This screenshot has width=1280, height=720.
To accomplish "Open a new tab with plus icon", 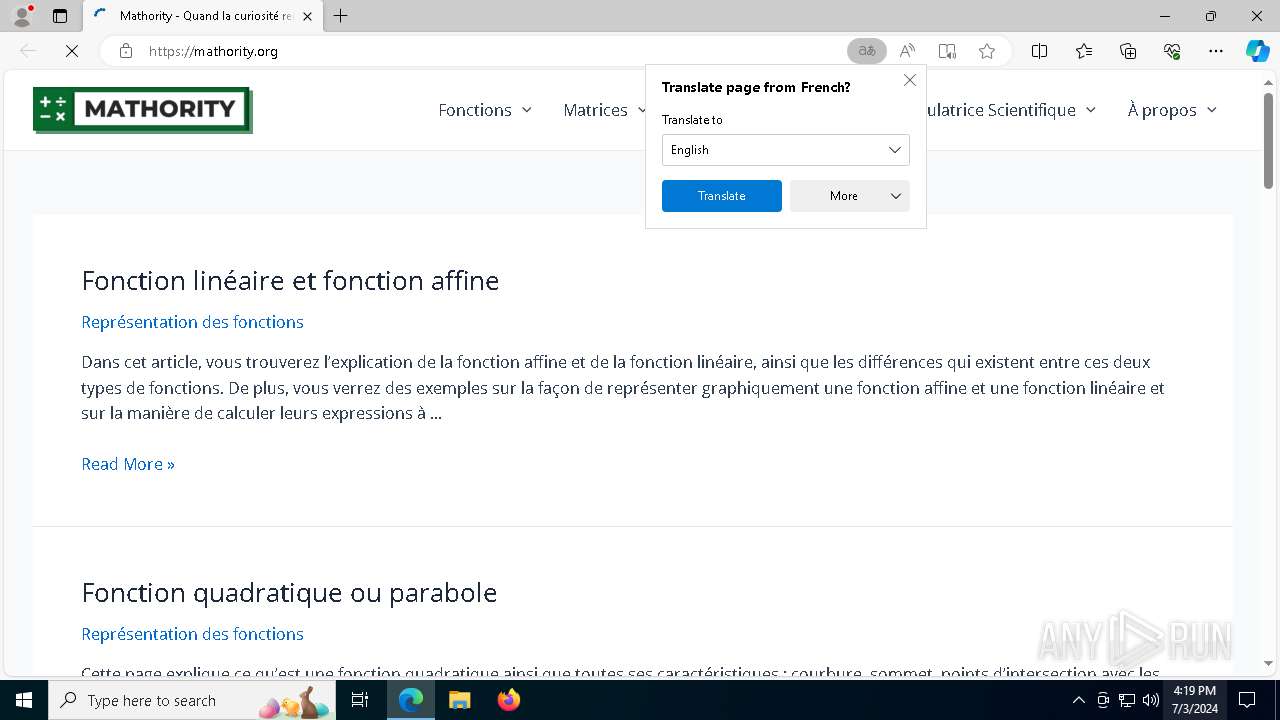I will click(341, 16).
